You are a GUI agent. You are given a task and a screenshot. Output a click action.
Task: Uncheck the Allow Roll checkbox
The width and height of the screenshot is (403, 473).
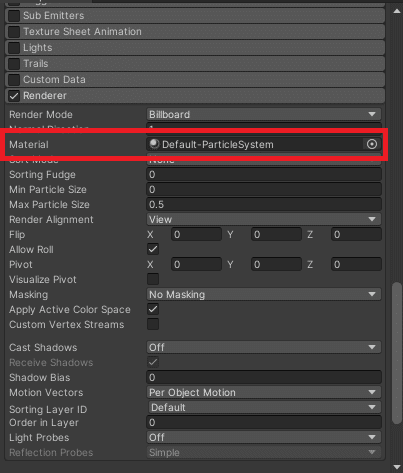pos(153,249)
